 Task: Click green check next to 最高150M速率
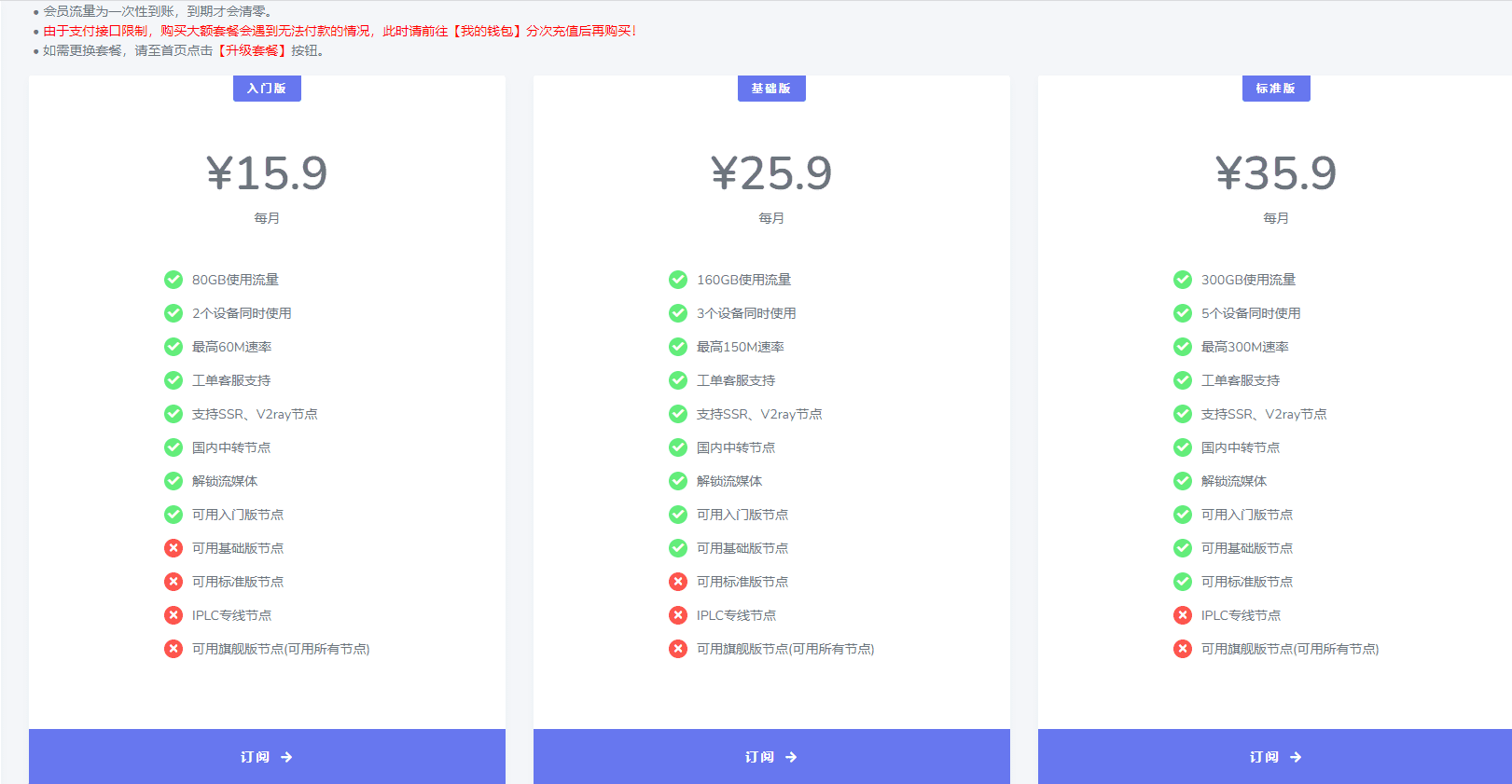pos(678,347)
